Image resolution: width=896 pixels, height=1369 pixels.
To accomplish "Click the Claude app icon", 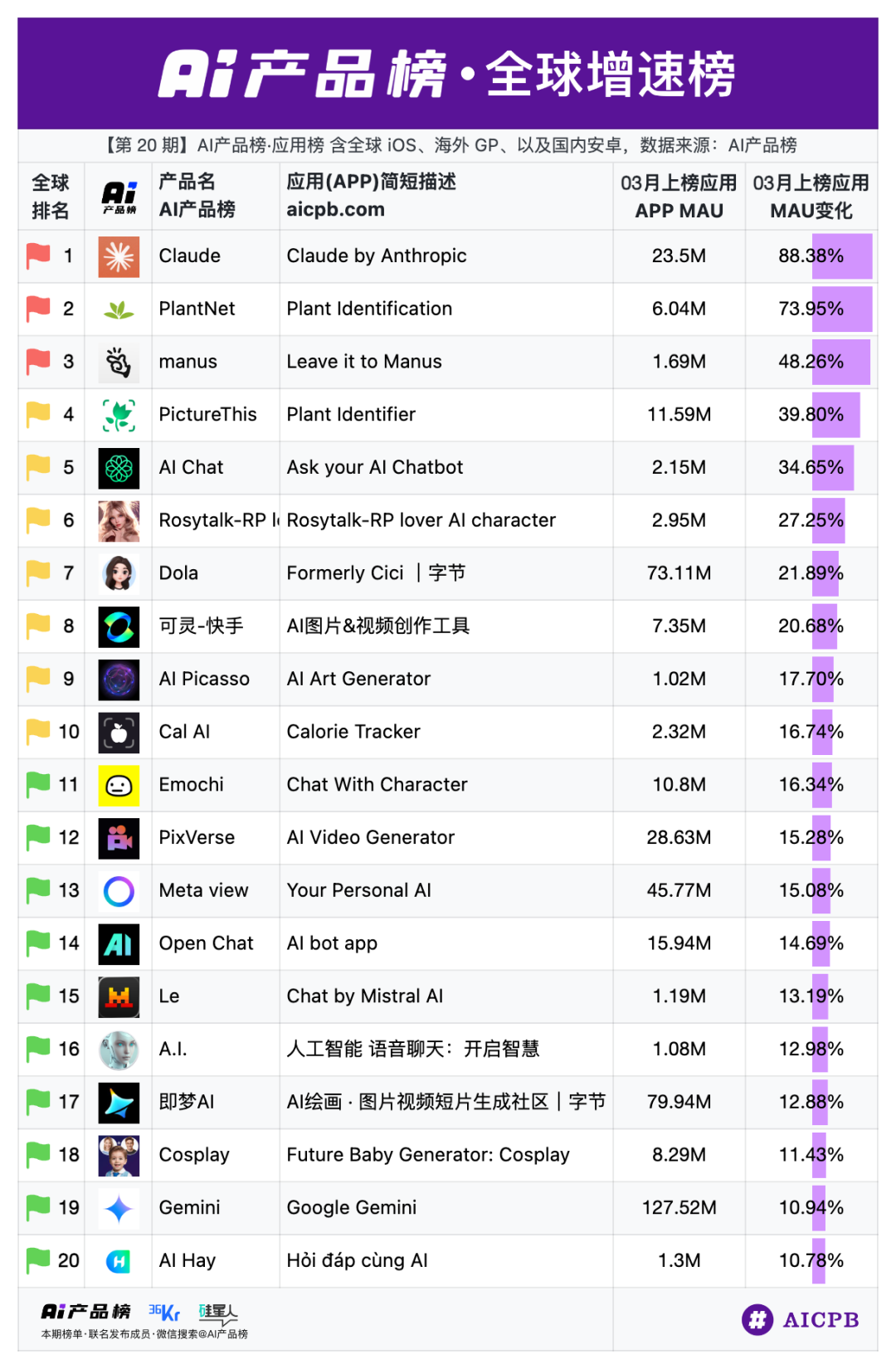I will pyautogui.click(x=119, y=256).
